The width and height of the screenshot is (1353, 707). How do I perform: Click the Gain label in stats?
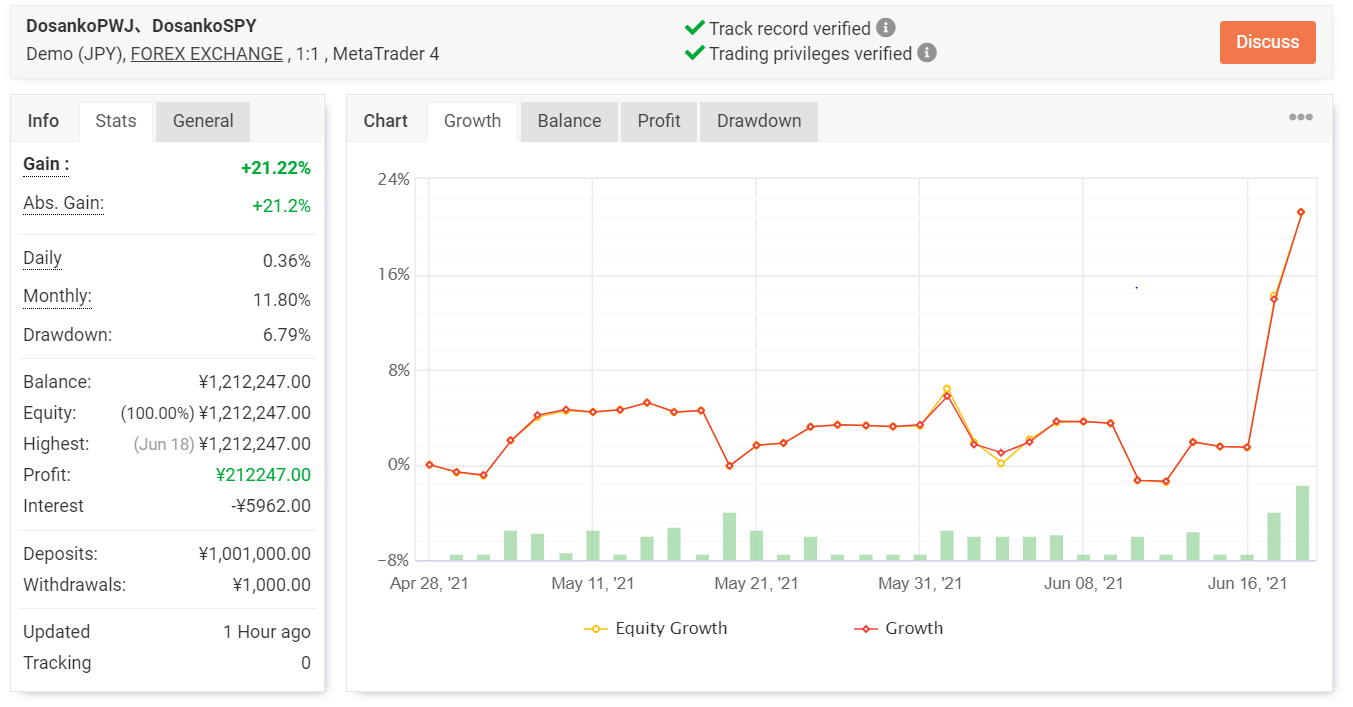click(x=46, y=164)
